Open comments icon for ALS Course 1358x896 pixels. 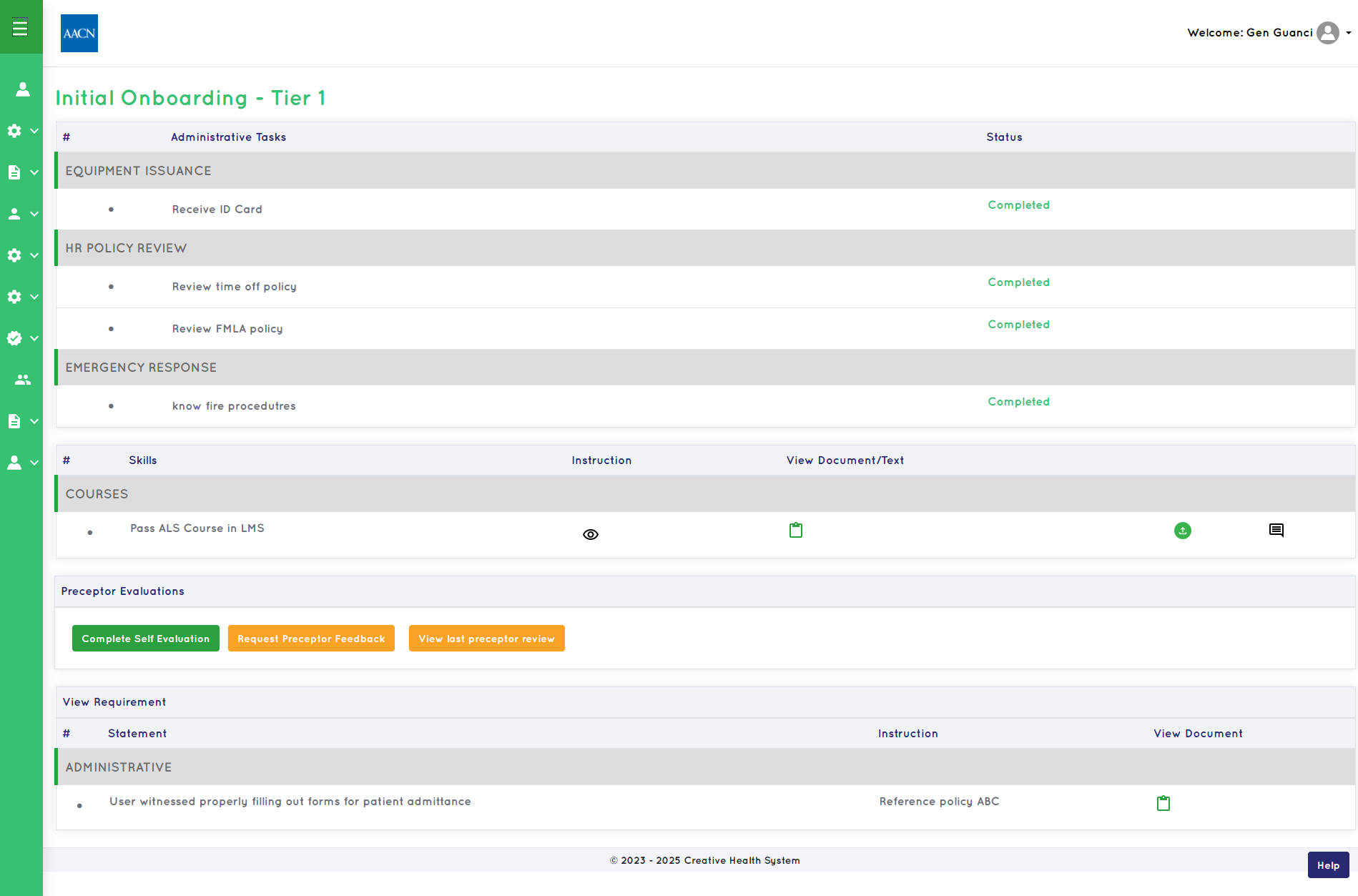pos(1276,530)
